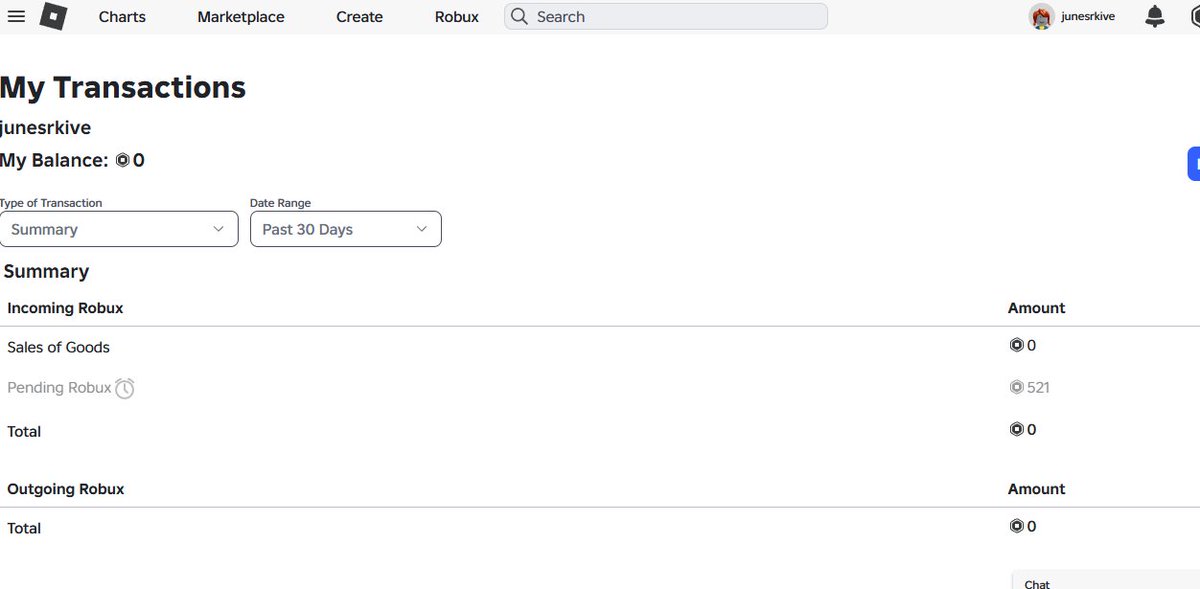
Task: Click the Pending Robux label
Action: (x=59, y=388)
